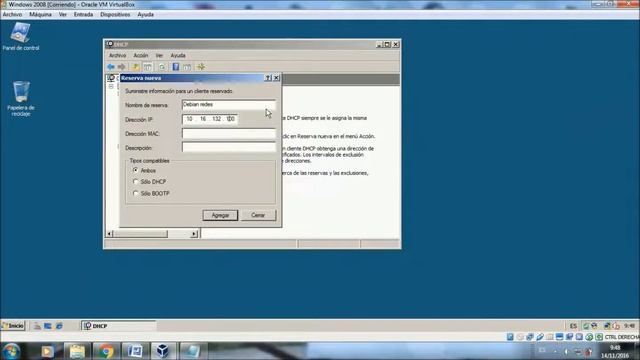Click the Forward arrow in DHCP toolbar
Image resolution: width=640 pixels, height=360 pixels.
[x=121, y=67]
